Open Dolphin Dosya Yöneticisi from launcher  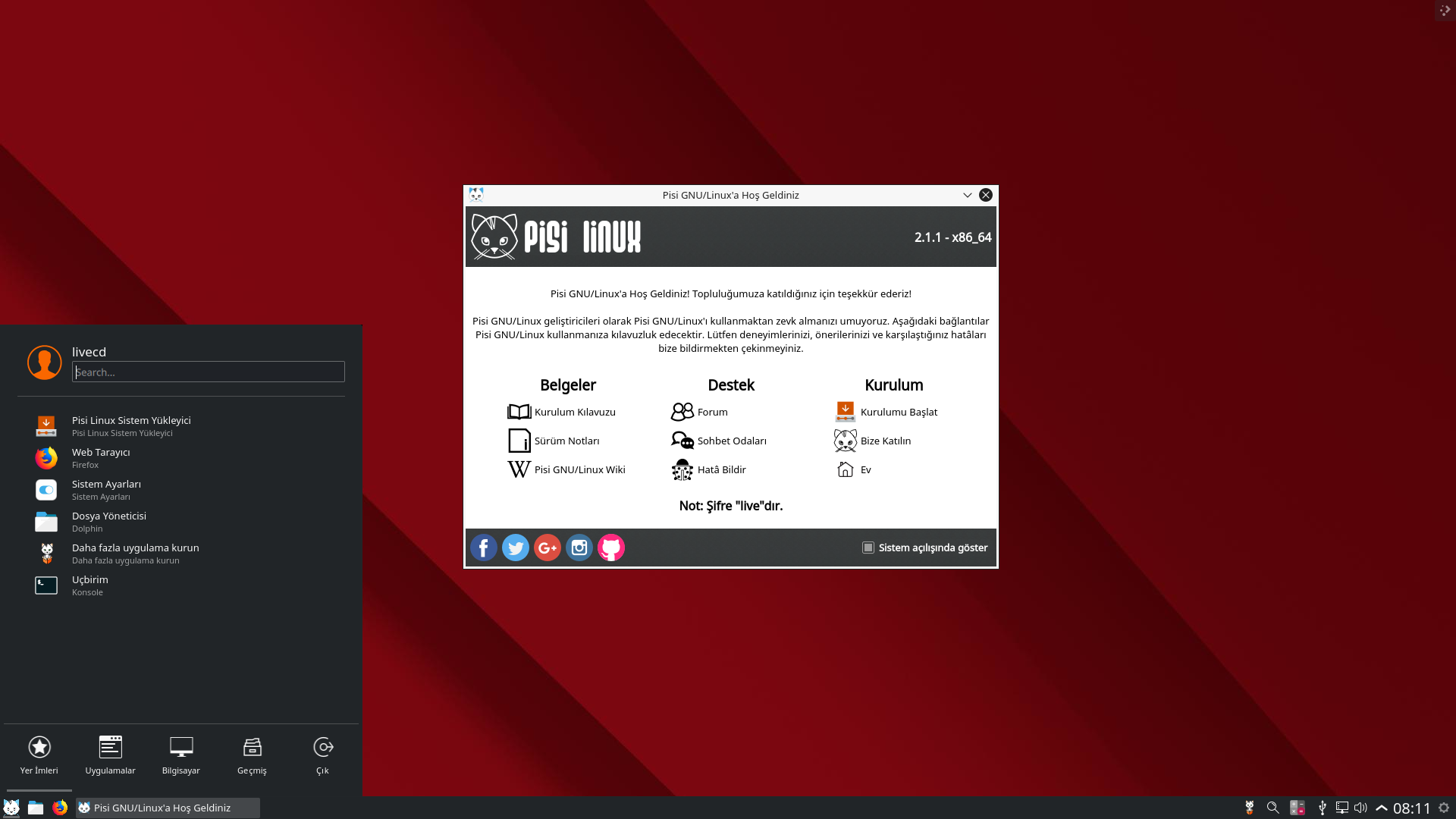tap(181, 522)
